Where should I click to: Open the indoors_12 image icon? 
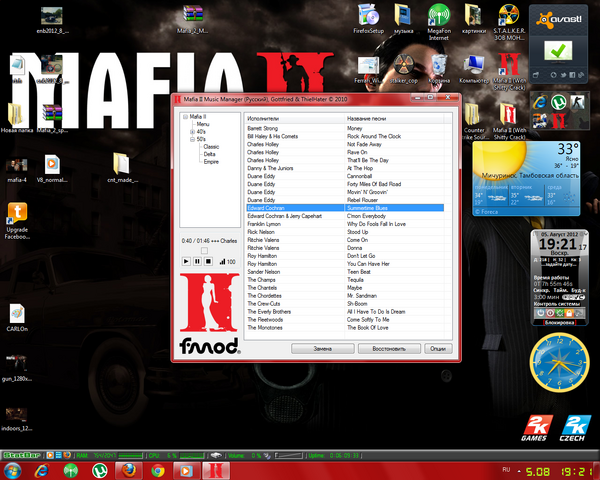pyautogui.click(x=16, y=419)
